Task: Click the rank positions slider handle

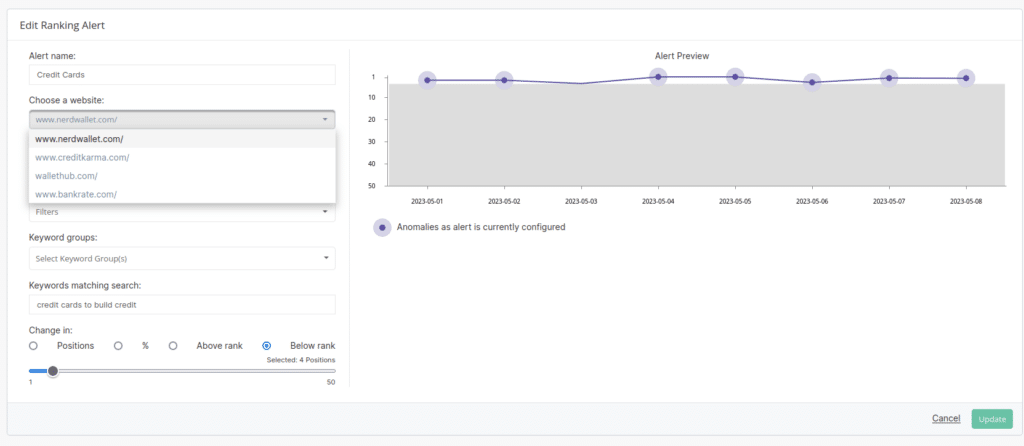Action: (x=53, y=371)
